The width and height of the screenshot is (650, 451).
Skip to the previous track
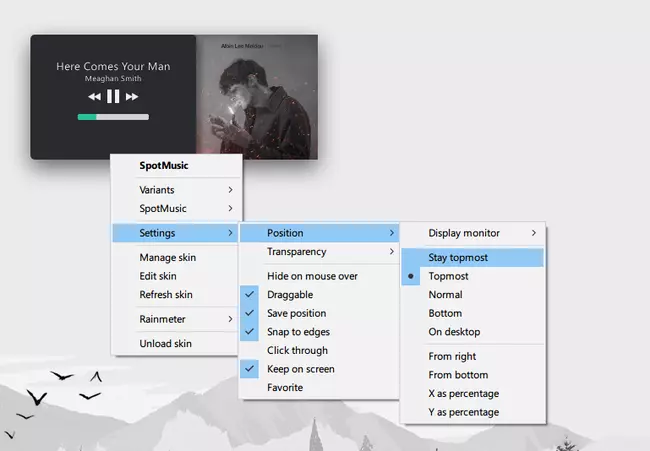pos(94,97)
